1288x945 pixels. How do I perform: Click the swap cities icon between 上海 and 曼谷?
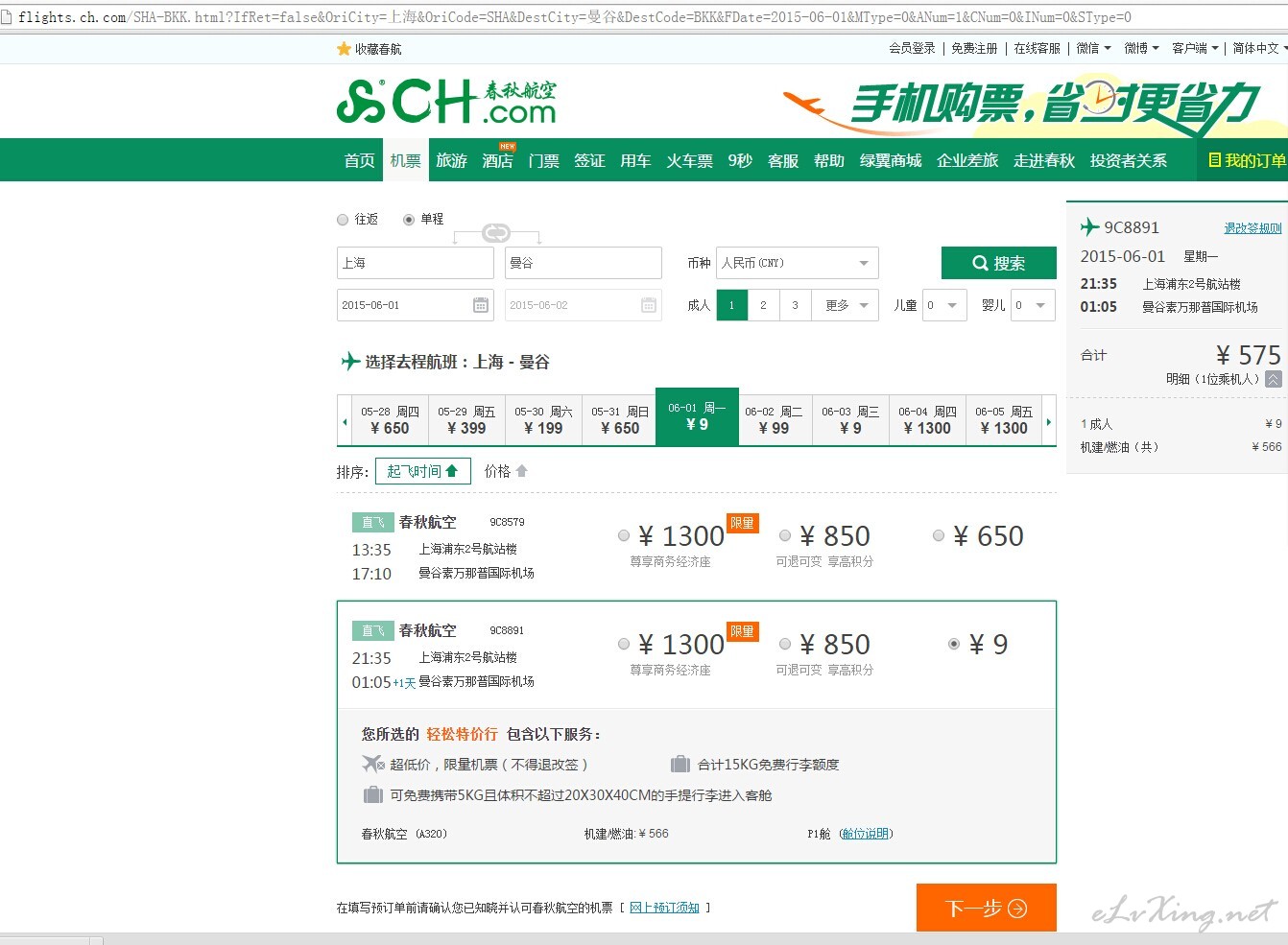(496, 233)
